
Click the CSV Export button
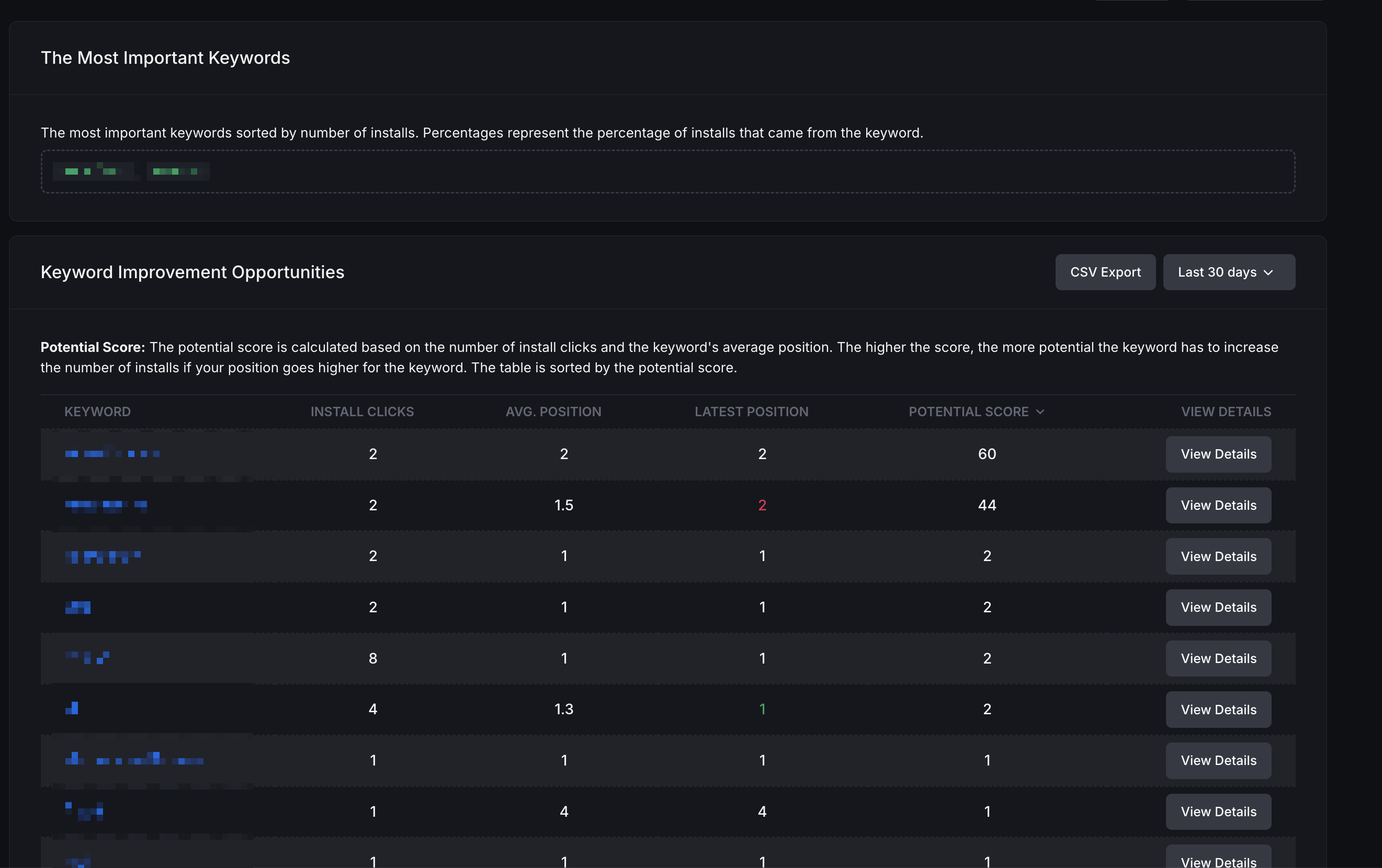pyautogui.click(x=1105, y=272)
